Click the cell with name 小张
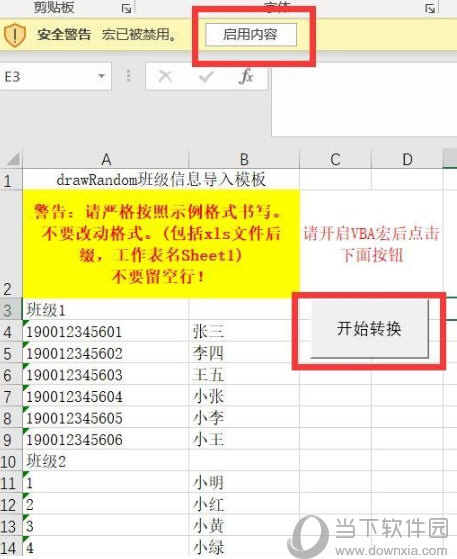The width and height of the screenshot is (457, 559). click(244, 396)
